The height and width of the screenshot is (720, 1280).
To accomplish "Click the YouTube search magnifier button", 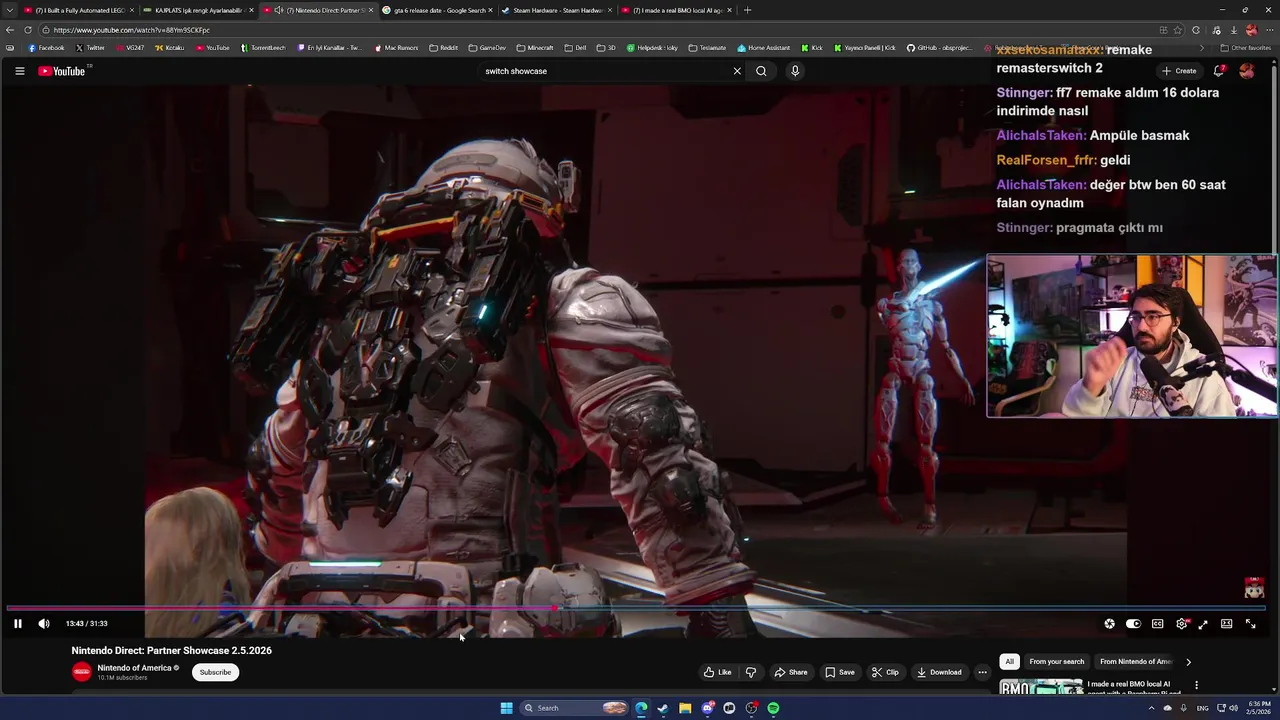I will [x=761, y=71].
